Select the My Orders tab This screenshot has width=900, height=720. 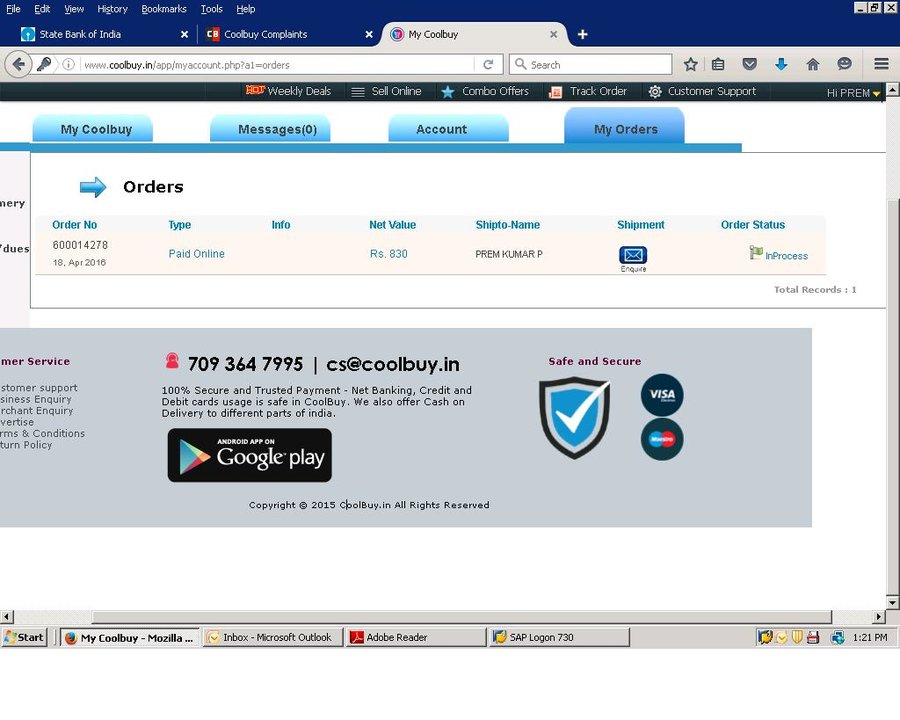[626, 127]
